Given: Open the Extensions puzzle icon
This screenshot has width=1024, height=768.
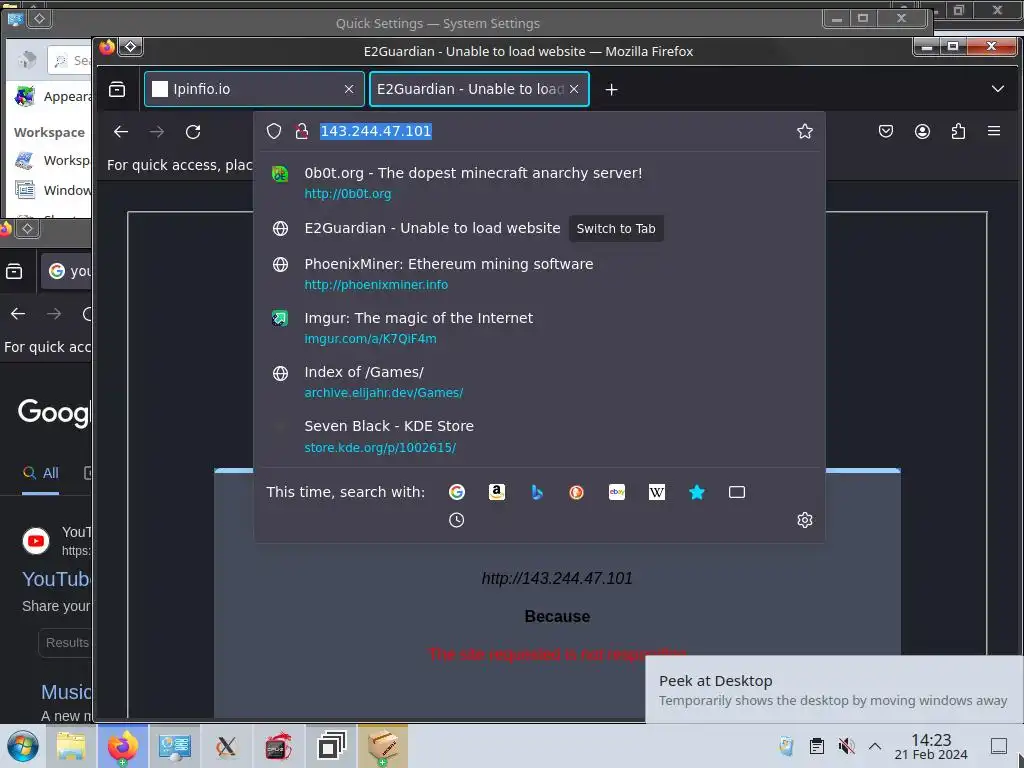Looking at the screenshot, I should (x=958, y=131).
